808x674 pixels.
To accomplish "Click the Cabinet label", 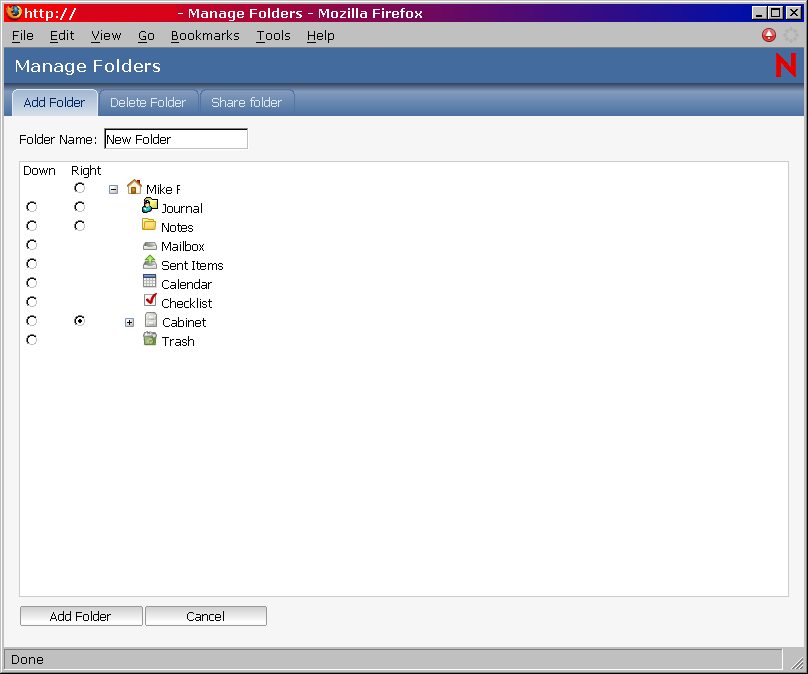I will (x=184, y=323).
